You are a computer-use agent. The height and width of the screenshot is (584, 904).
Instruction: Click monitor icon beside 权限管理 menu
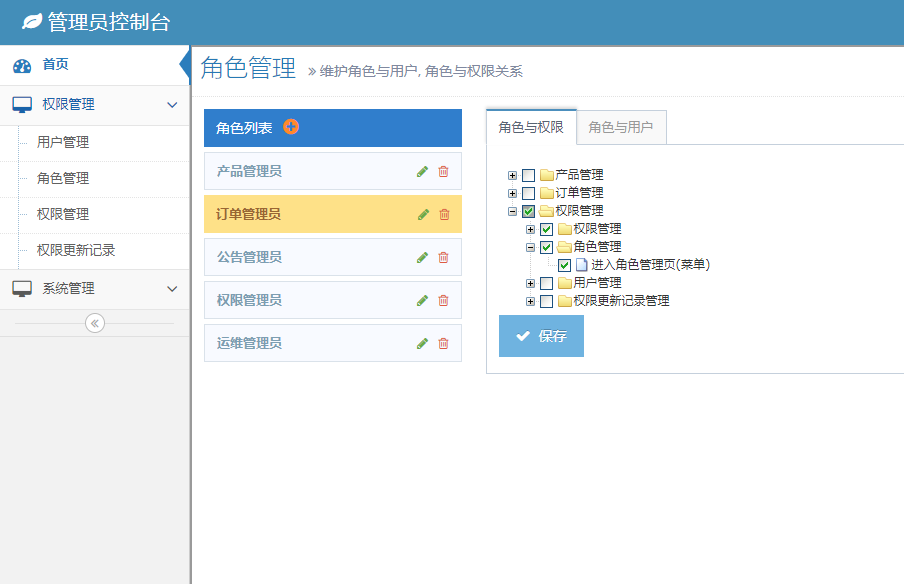[x=22, y=105]
